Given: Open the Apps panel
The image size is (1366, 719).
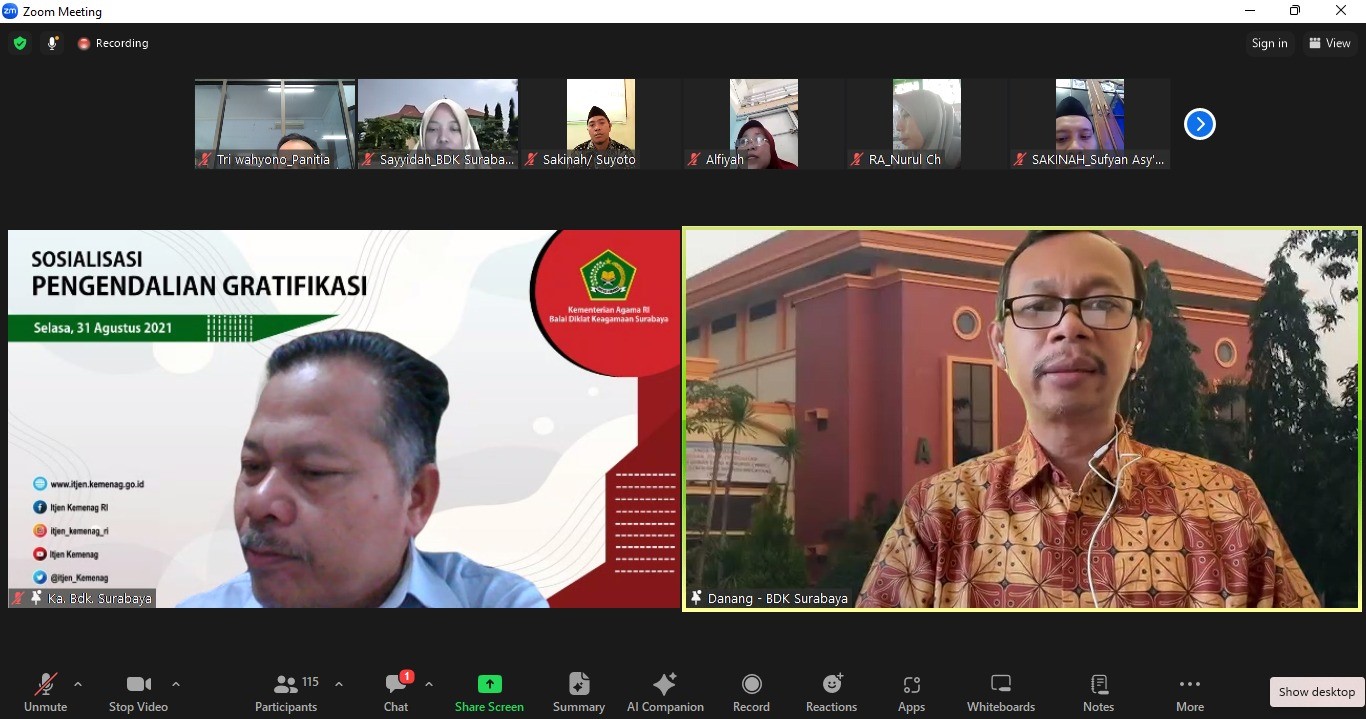Looking at the screenshot, I should pos(911,693).
